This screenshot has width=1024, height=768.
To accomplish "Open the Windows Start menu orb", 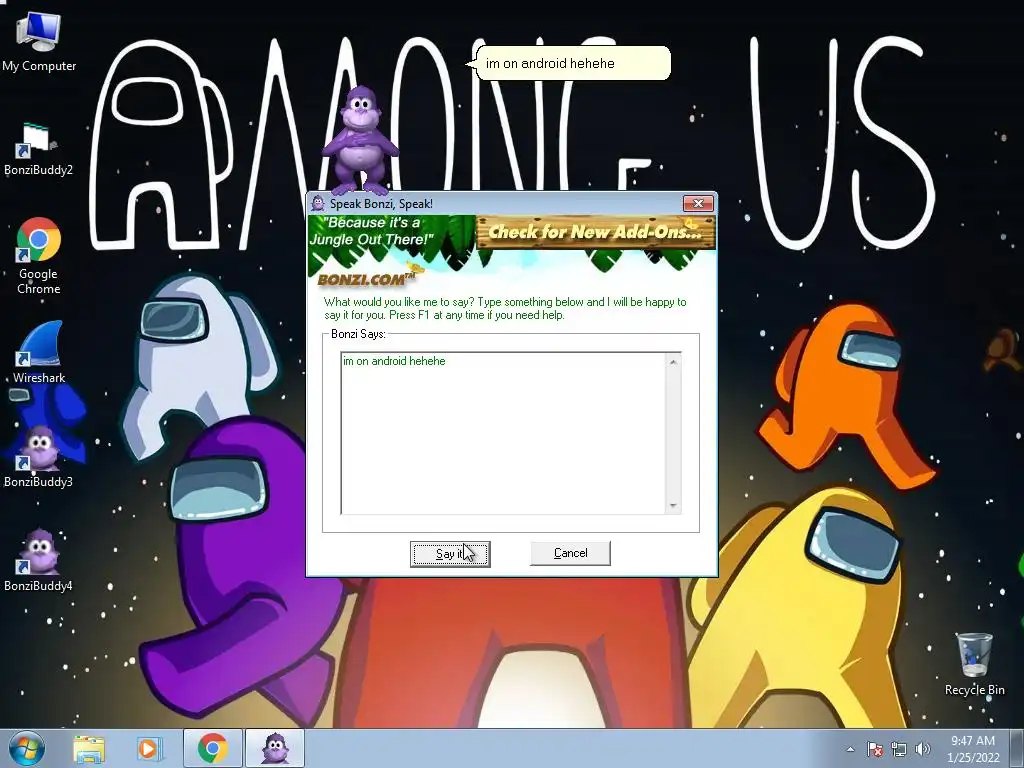I will point(27,749).
